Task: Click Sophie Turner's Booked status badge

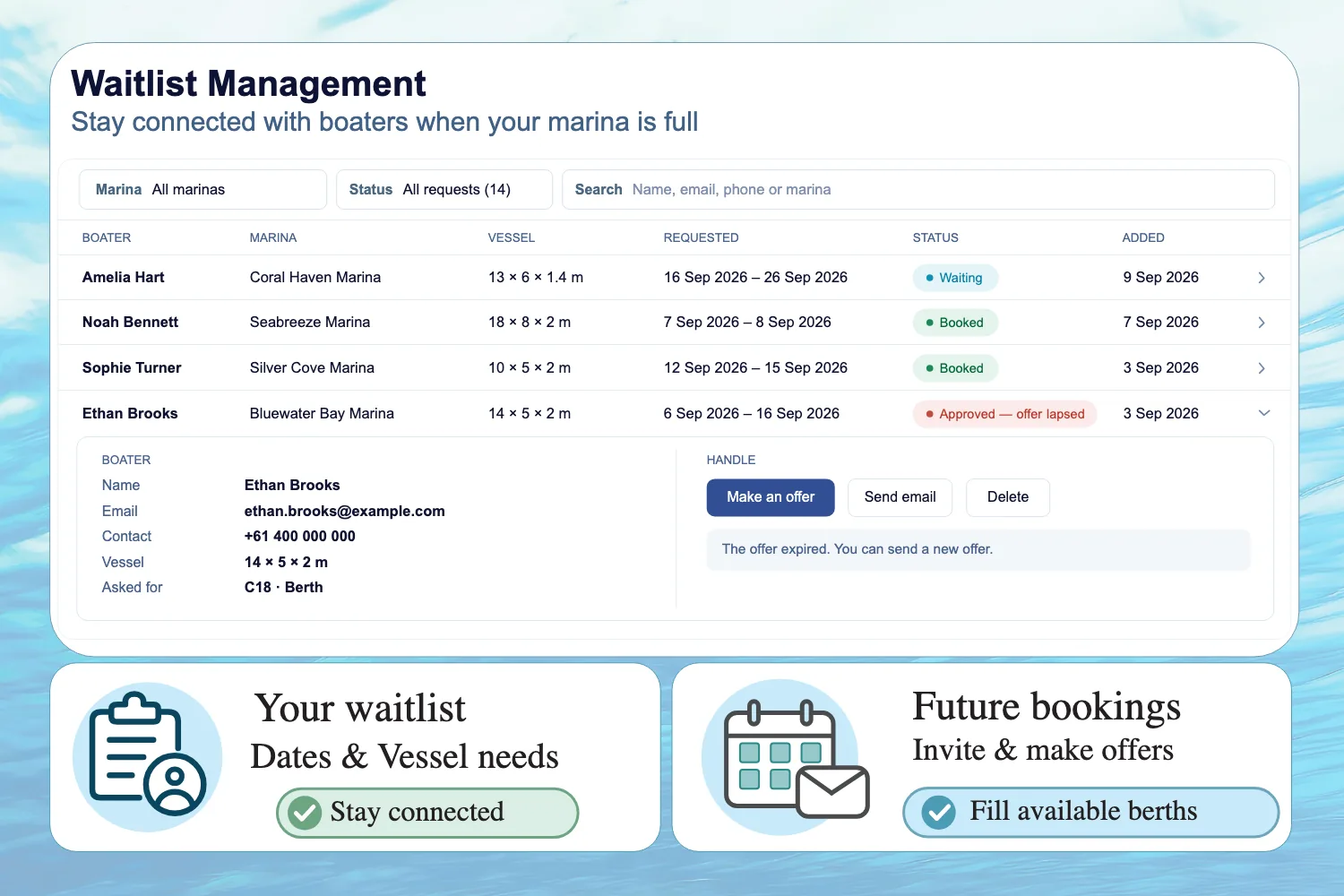Action: 955,368
